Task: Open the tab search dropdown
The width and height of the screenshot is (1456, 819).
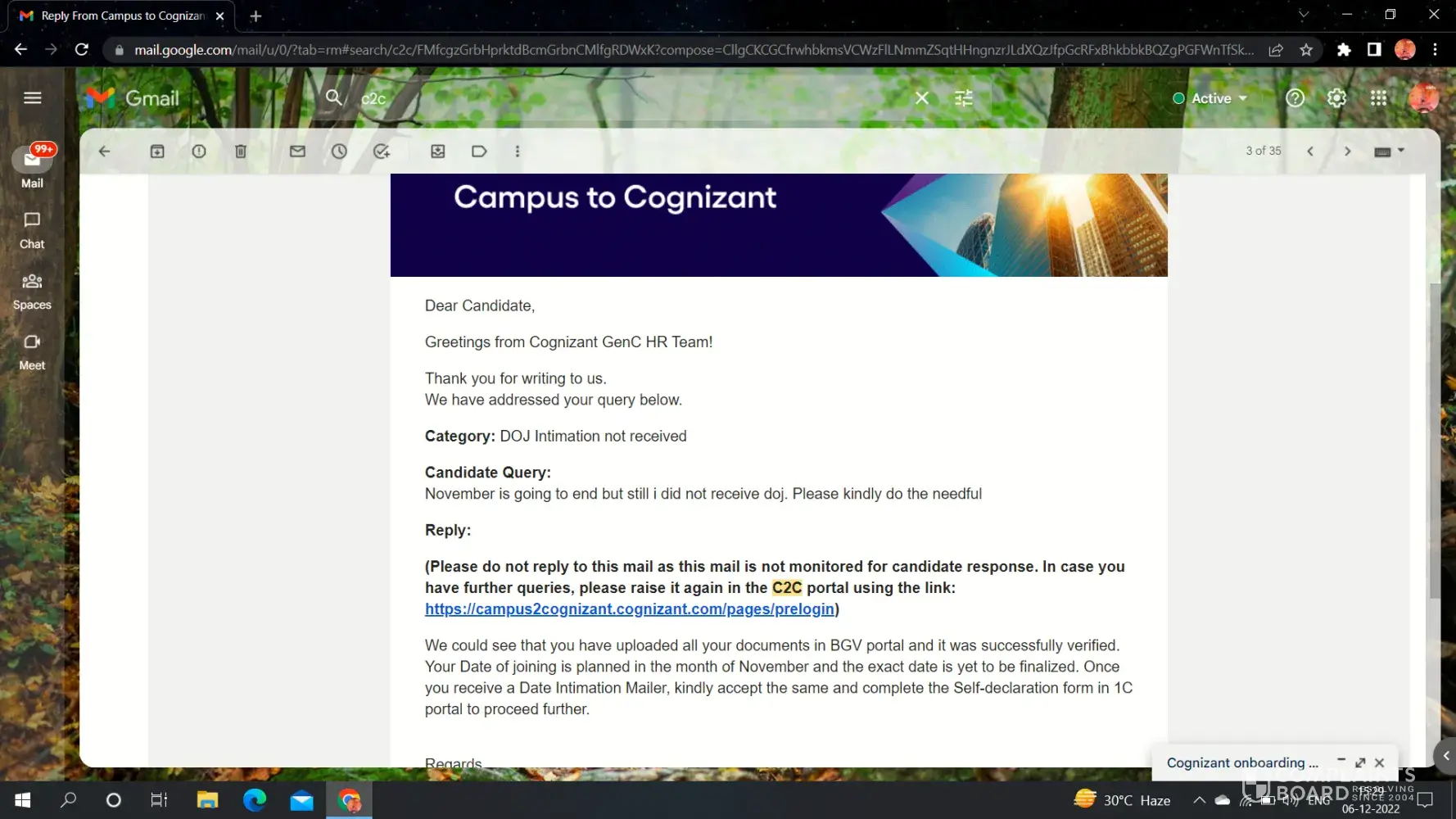Action: [1304, 15]
